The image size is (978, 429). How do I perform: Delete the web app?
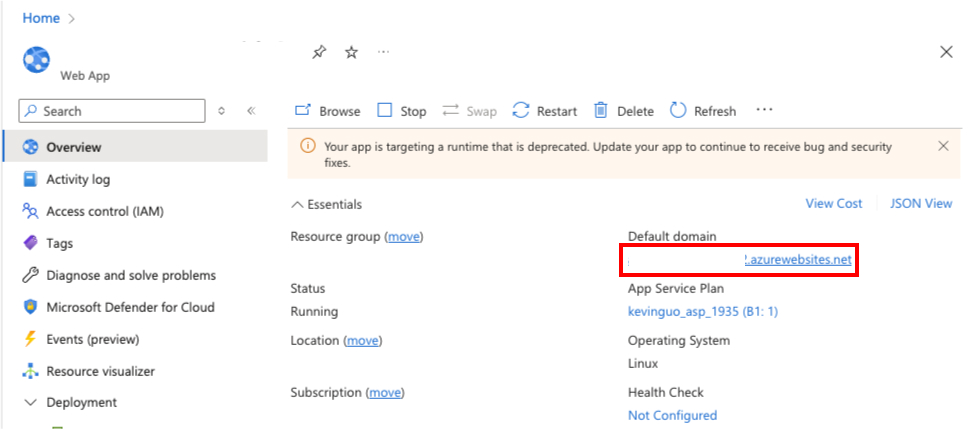click(x=623, y=111)
